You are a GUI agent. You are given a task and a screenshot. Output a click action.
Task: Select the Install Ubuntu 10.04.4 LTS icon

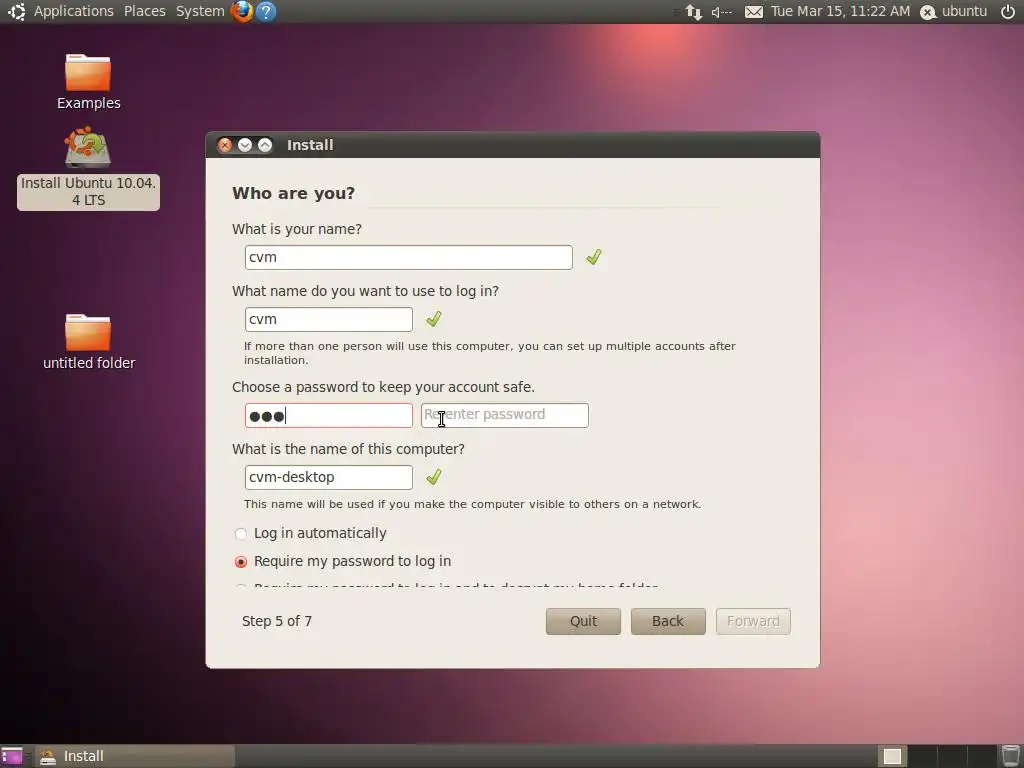[88, 168]
